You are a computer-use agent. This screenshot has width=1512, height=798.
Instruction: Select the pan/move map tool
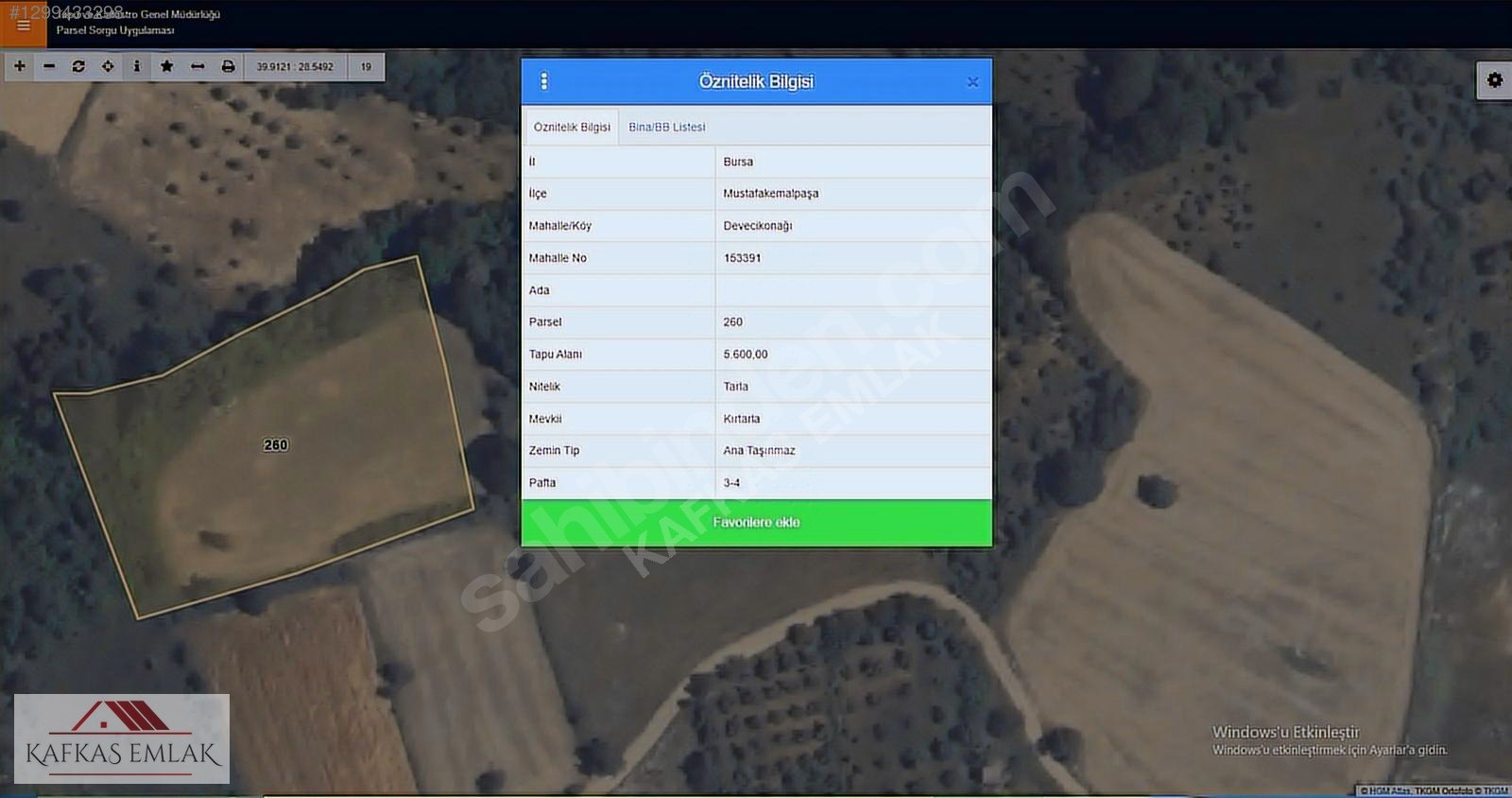(108, 66)
